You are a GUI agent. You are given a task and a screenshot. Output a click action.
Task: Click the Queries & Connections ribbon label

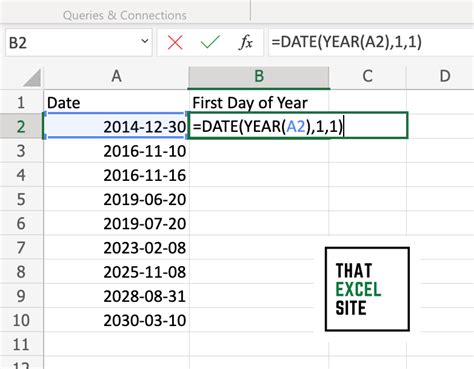point(125,15)
